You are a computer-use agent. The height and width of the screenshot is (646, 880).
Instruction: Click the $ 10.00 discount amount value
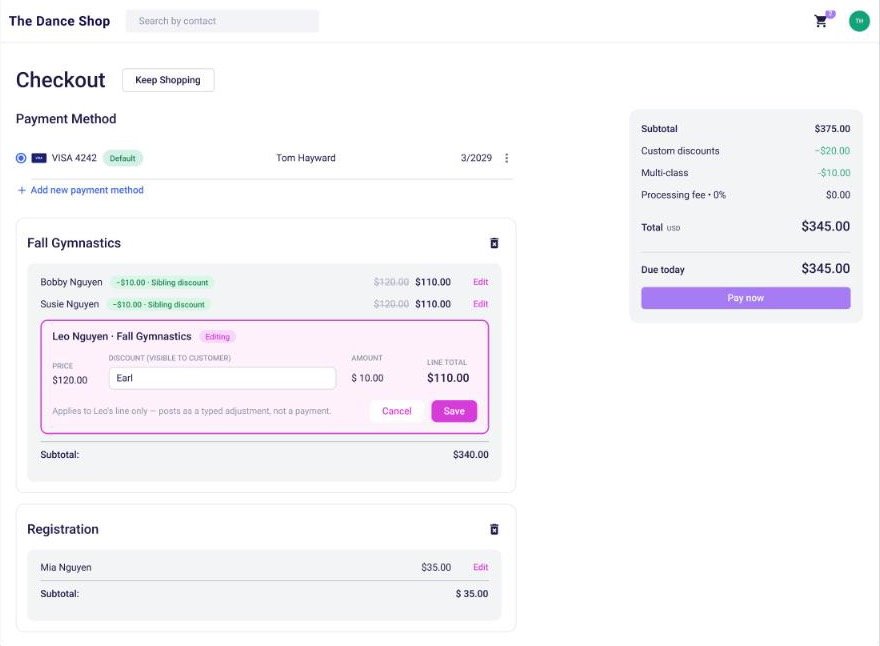tap(368, 378)
